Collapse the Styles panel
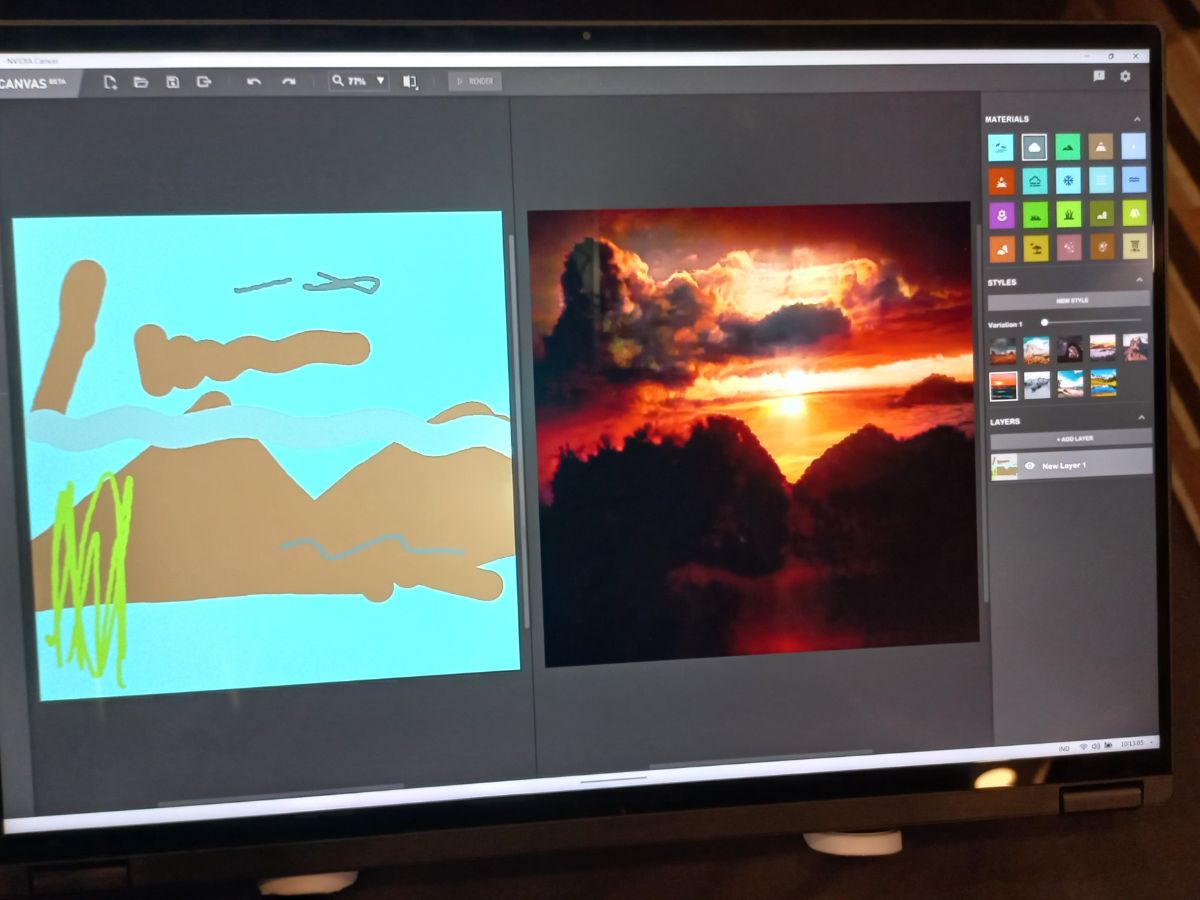1200x900 pixels. (x=1140, y=280)
